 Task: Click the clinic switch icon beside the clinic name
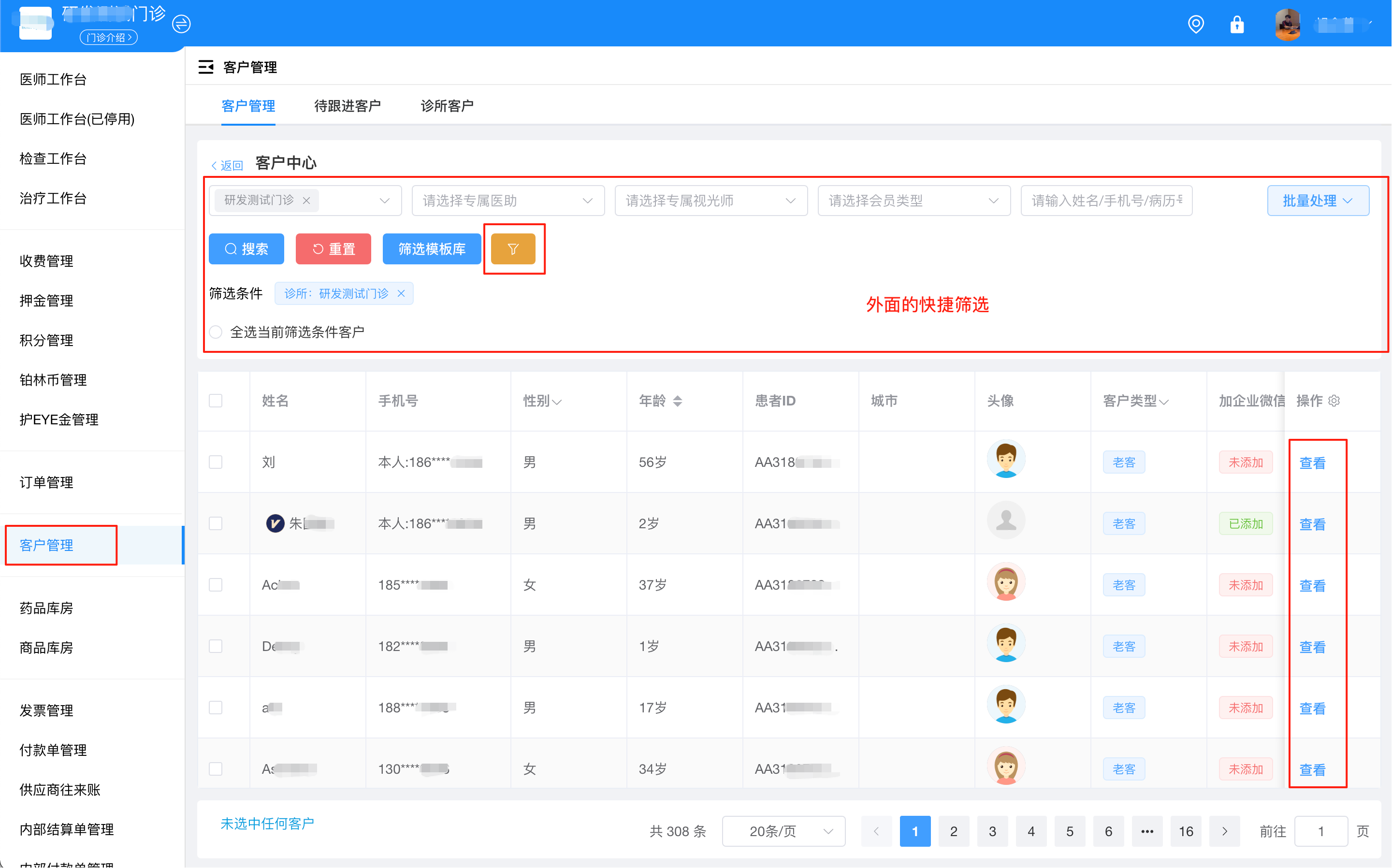[181, 24]
